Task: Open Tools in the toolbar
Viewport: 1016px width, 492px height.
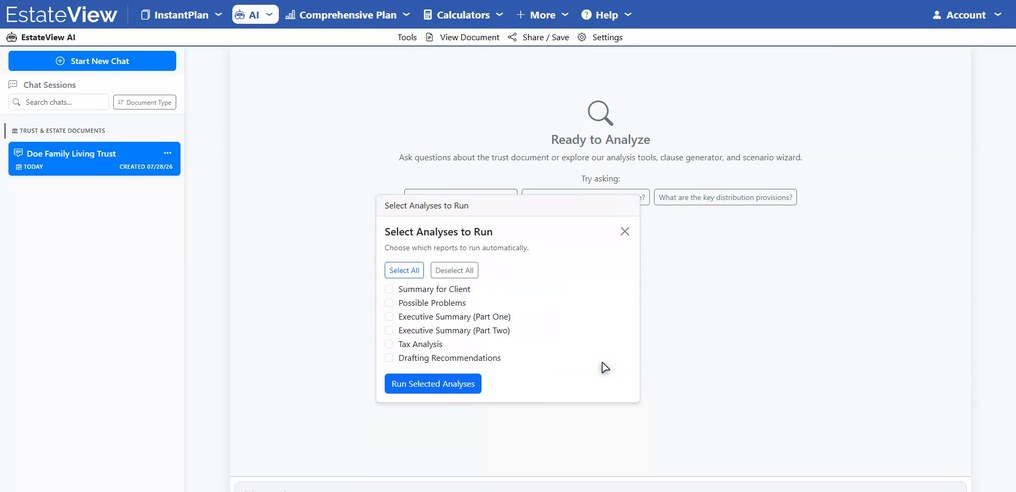Action: (x=407, y=38)
